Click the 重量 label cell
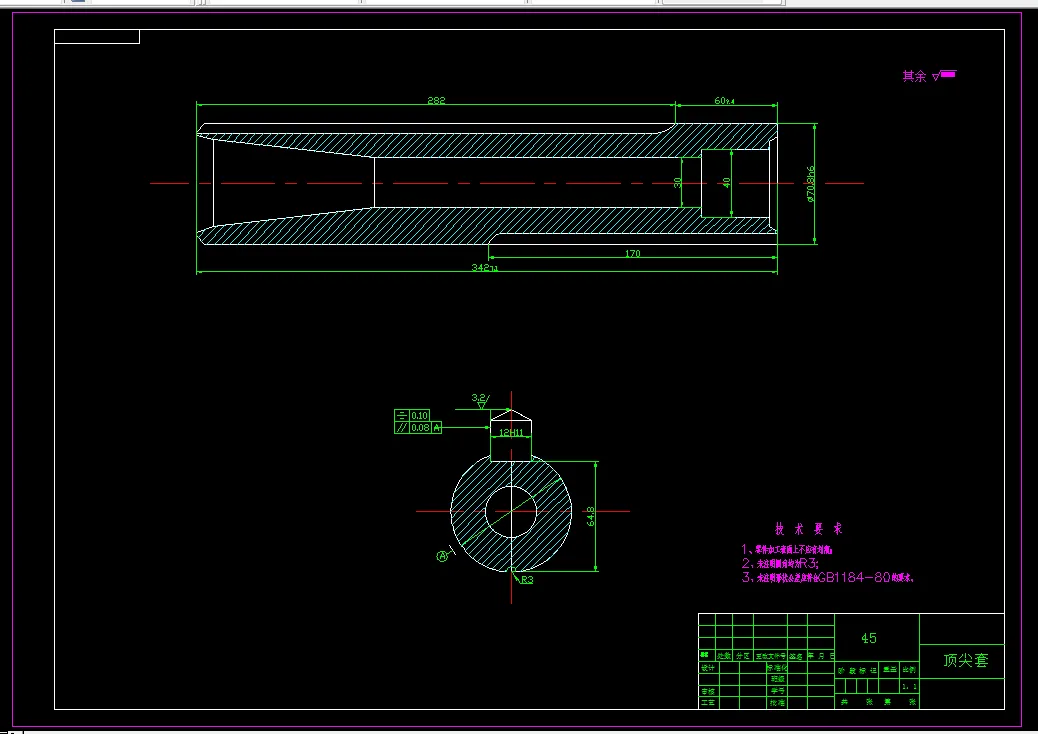Image resolution: width=1038 pixels, height=734 pixels. (889, 670)
